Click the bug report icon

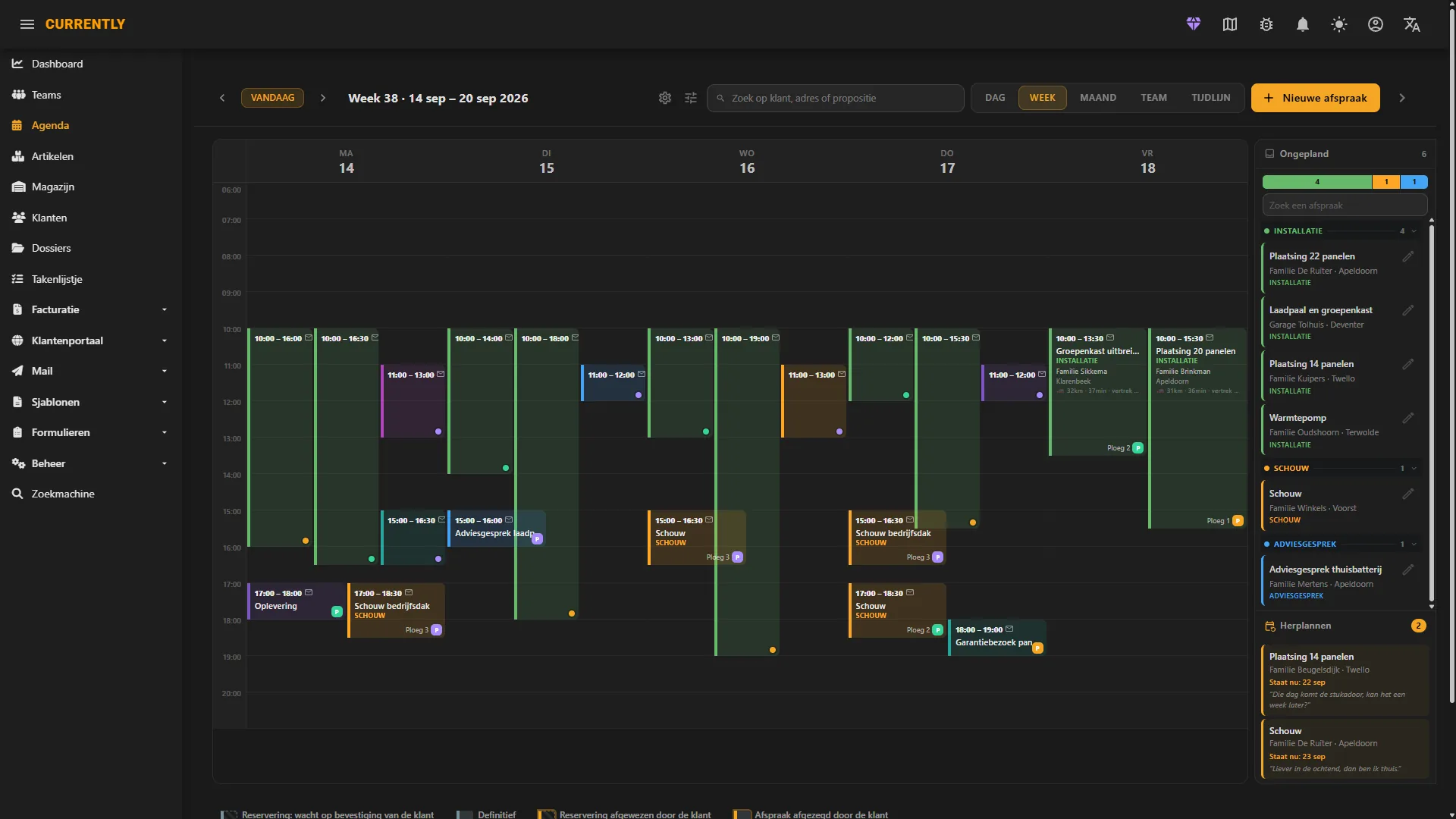(x=1266, y=24)
